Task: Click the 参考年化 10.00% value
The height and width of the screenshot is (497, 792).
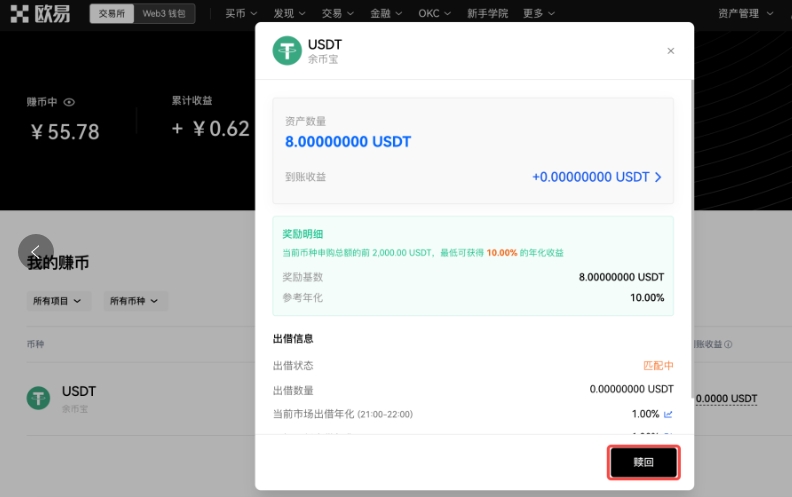Action: [647, 297]
